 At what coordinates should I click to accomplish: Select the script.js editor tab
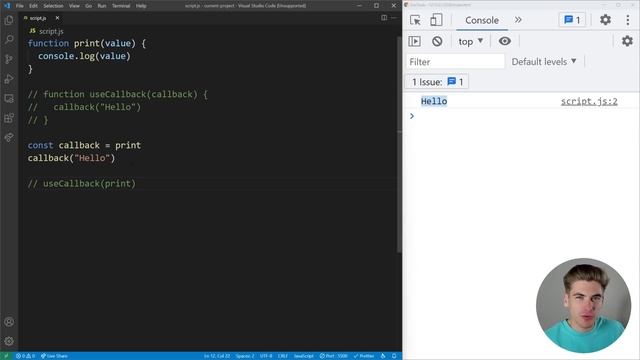pos(42,18)
